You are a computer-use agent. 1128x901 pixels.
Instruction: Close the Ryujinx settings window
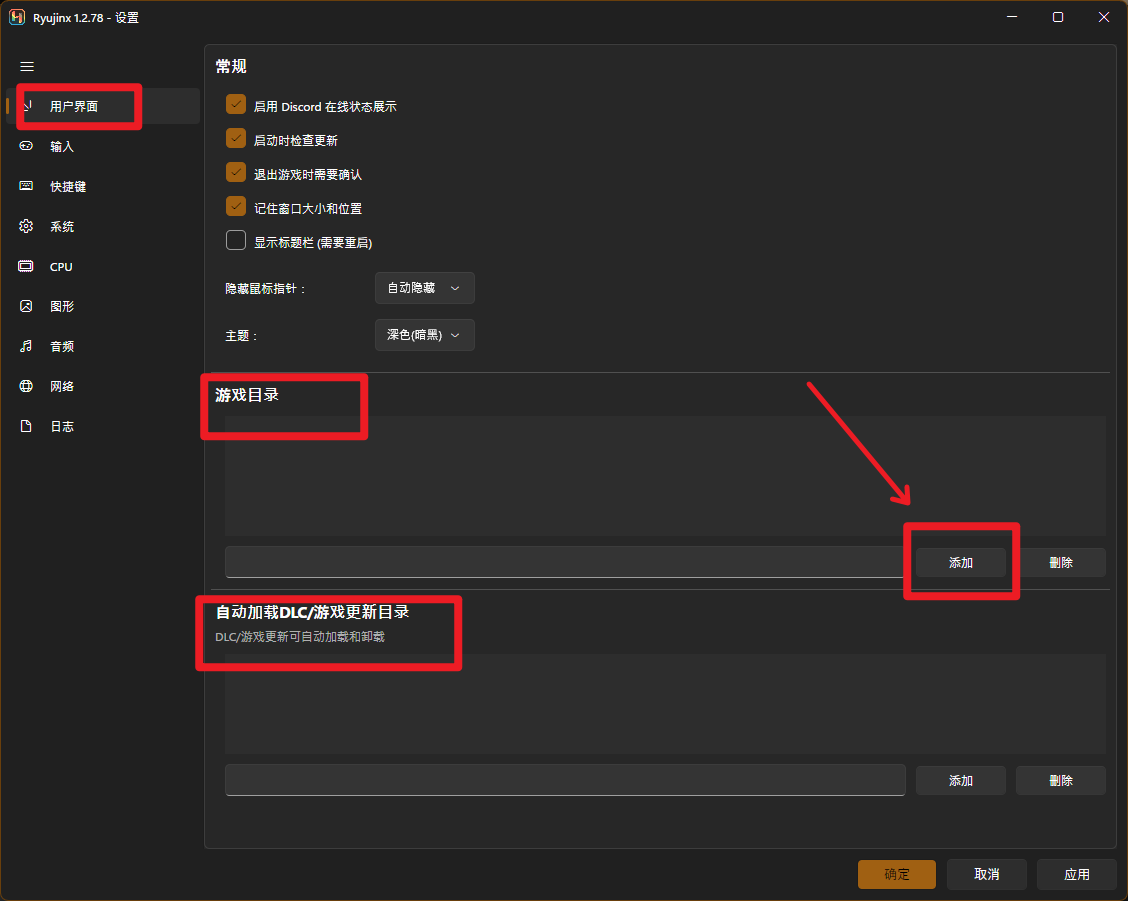tap(1104, 17)
